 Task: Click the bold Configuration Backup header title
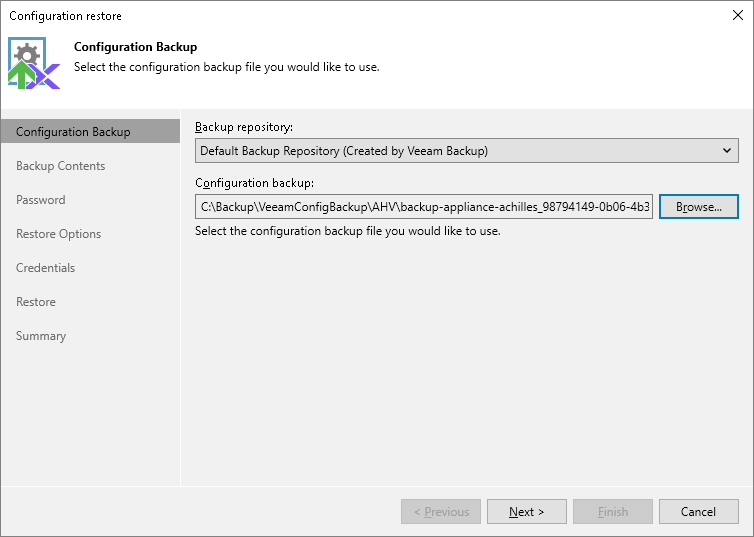click(135, 47)
